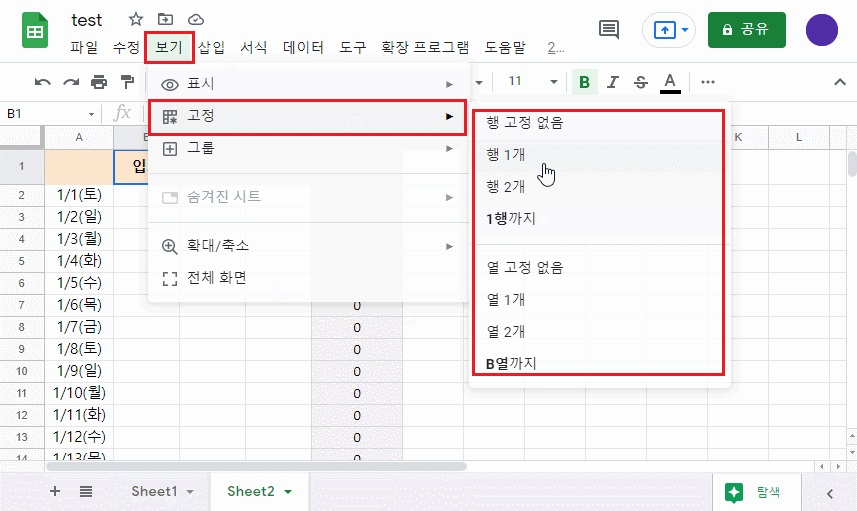This screenshot has height=511, width=857.
Task: Choose B열까지 freeze option
Action: 598,363
